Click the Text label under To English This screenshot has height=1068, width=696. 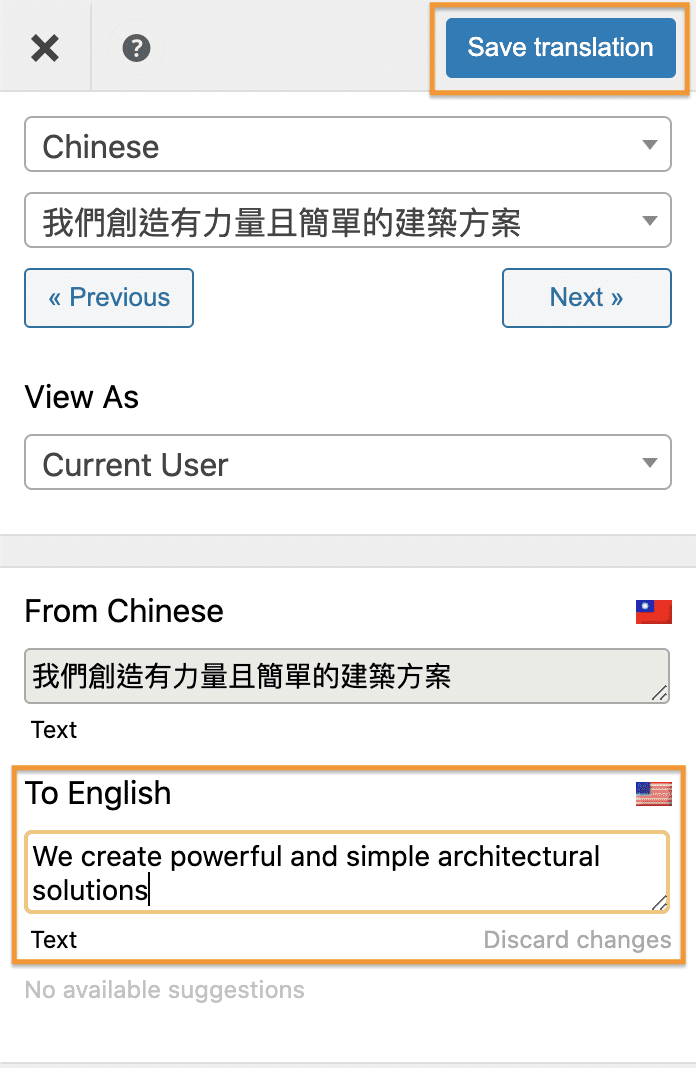pyautogui.click(x=54, y=940)
